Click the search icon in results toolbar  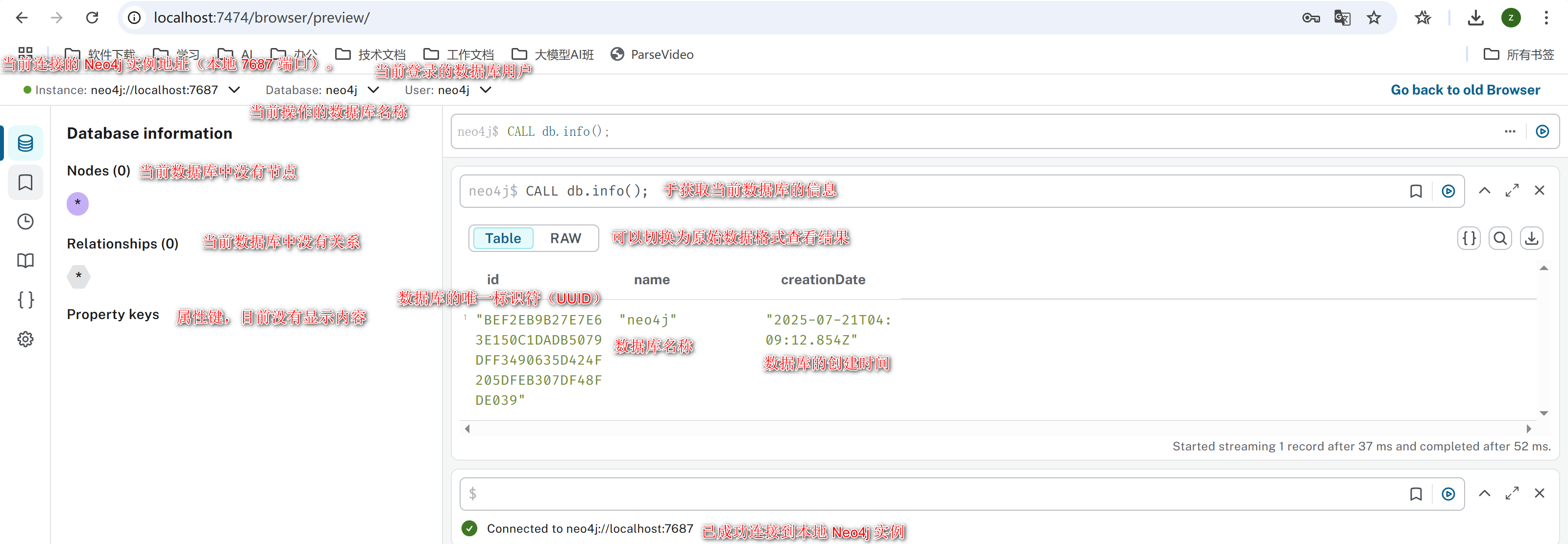click(1500, 238)
